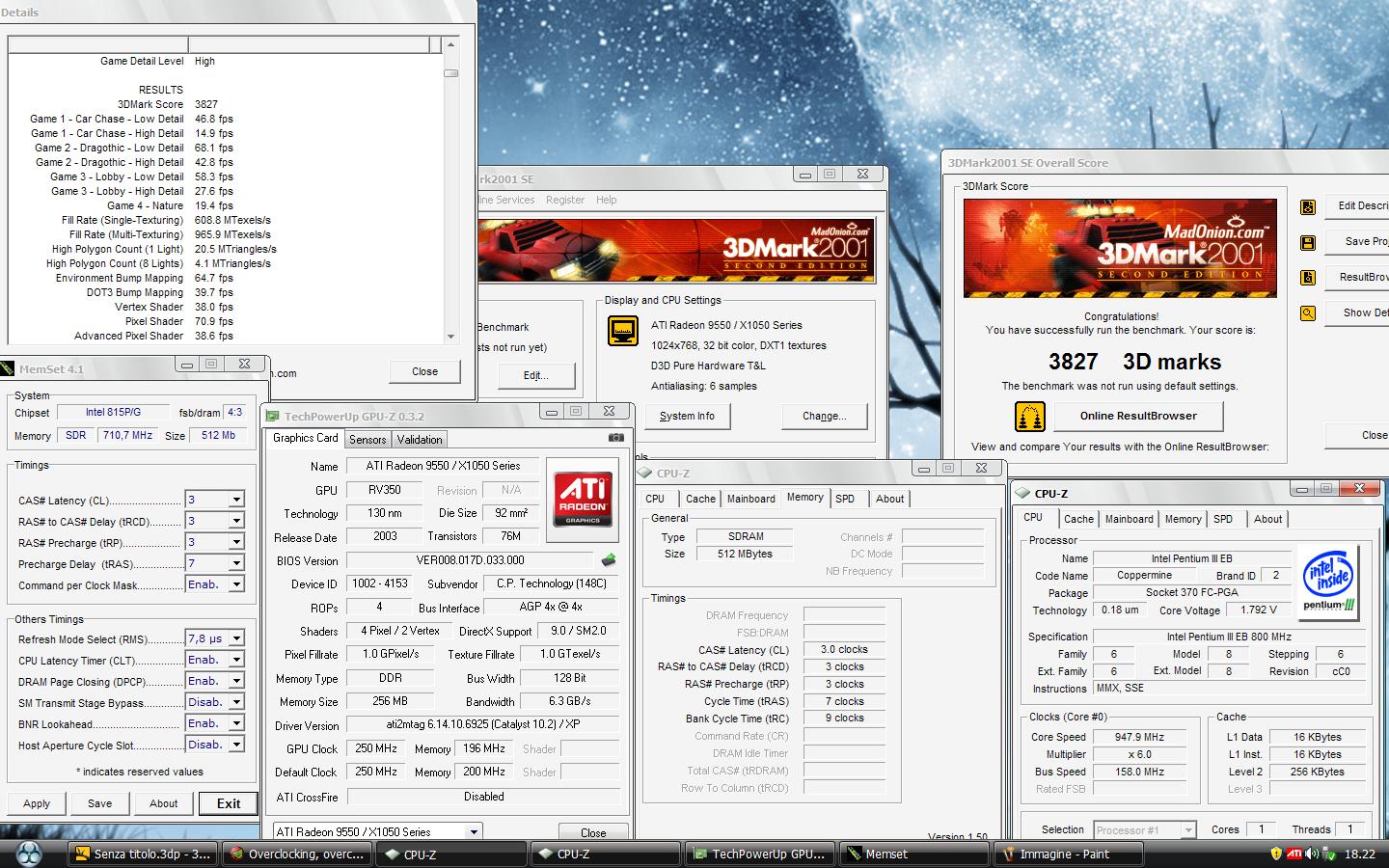The image size is (1389, 868).
Task: Open Register menu in 3DMark2001 SE
Action: [565, 200]
